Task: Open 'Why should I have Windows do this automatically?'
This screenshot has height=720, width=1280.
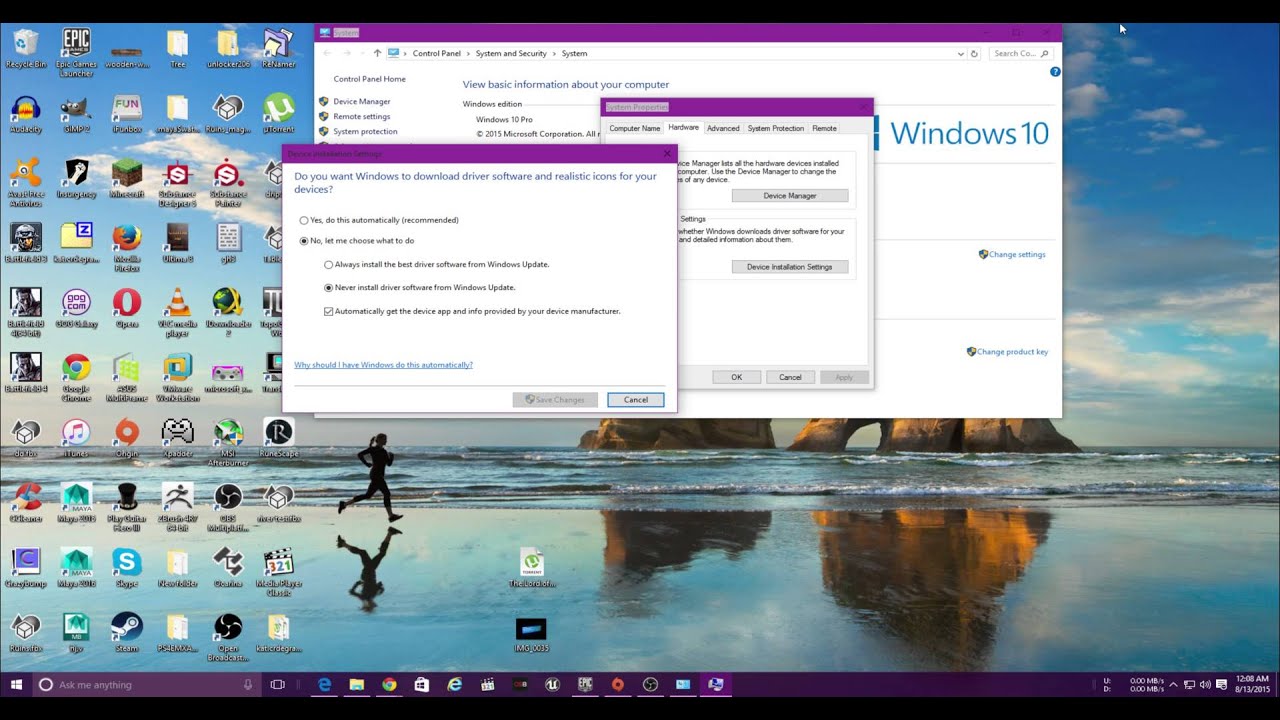Action: (383, 365)
